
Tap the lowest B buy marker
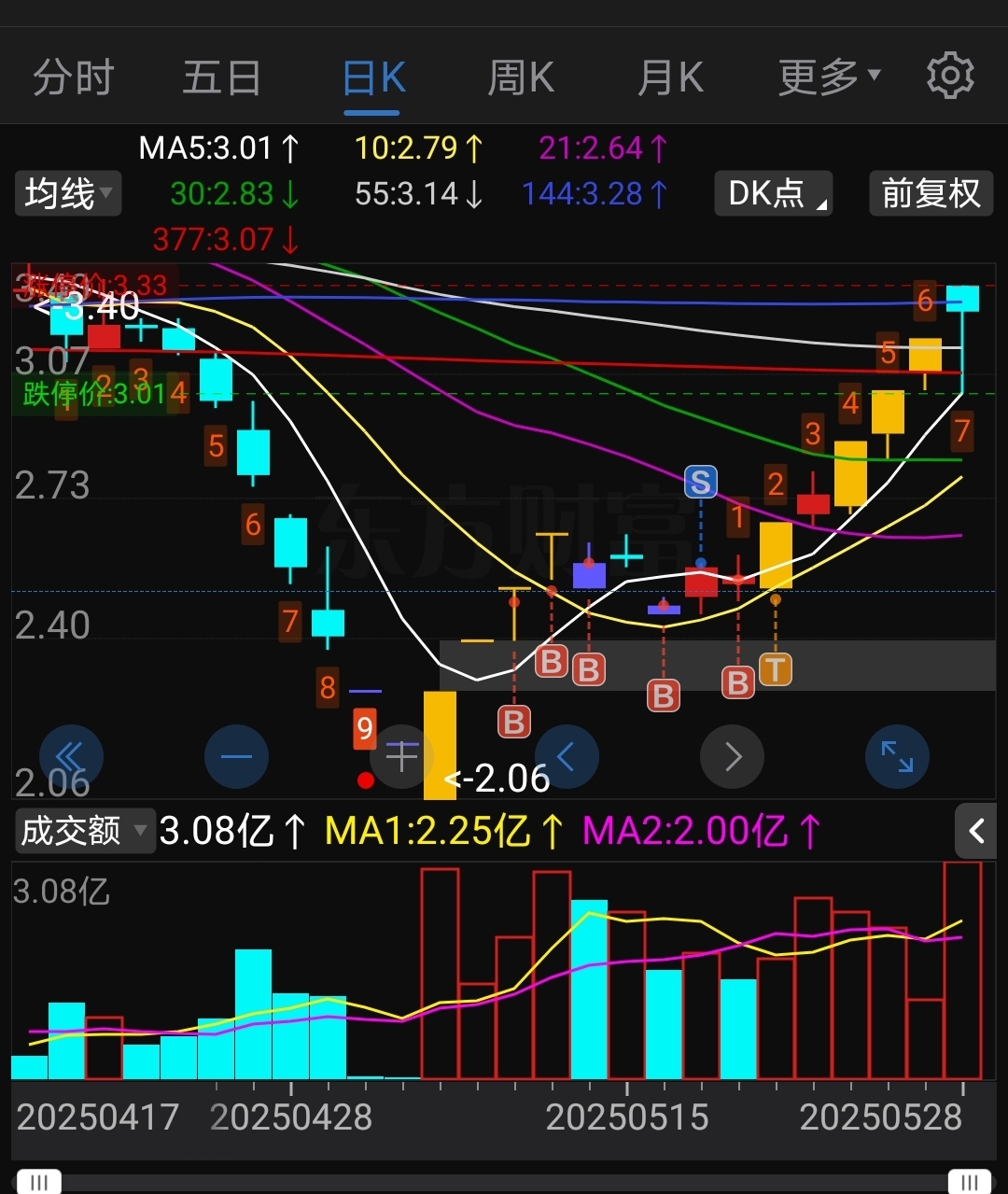[x=513, y=722]
